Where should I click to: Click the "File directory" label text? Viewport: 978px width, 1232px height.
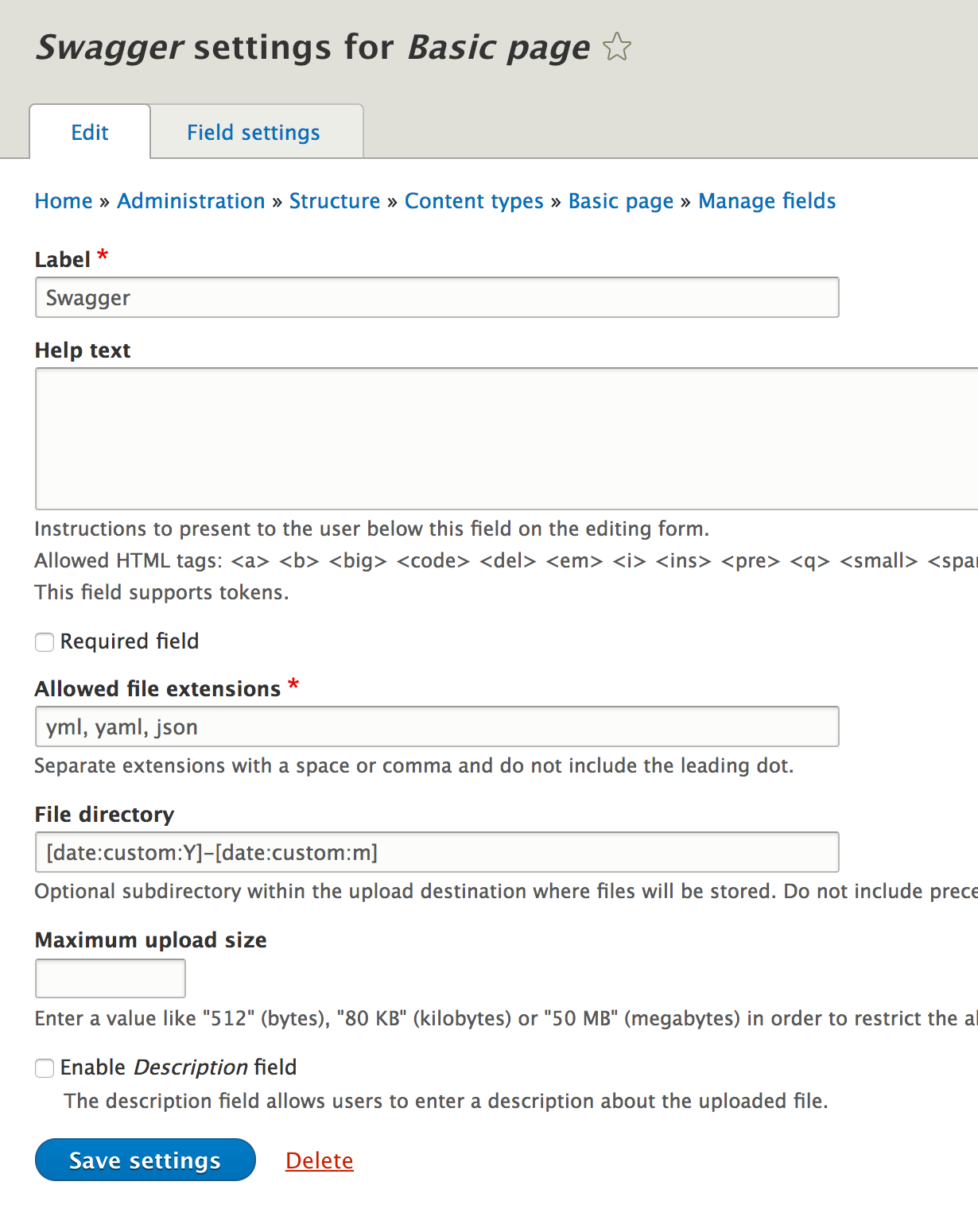pos(104,814)
